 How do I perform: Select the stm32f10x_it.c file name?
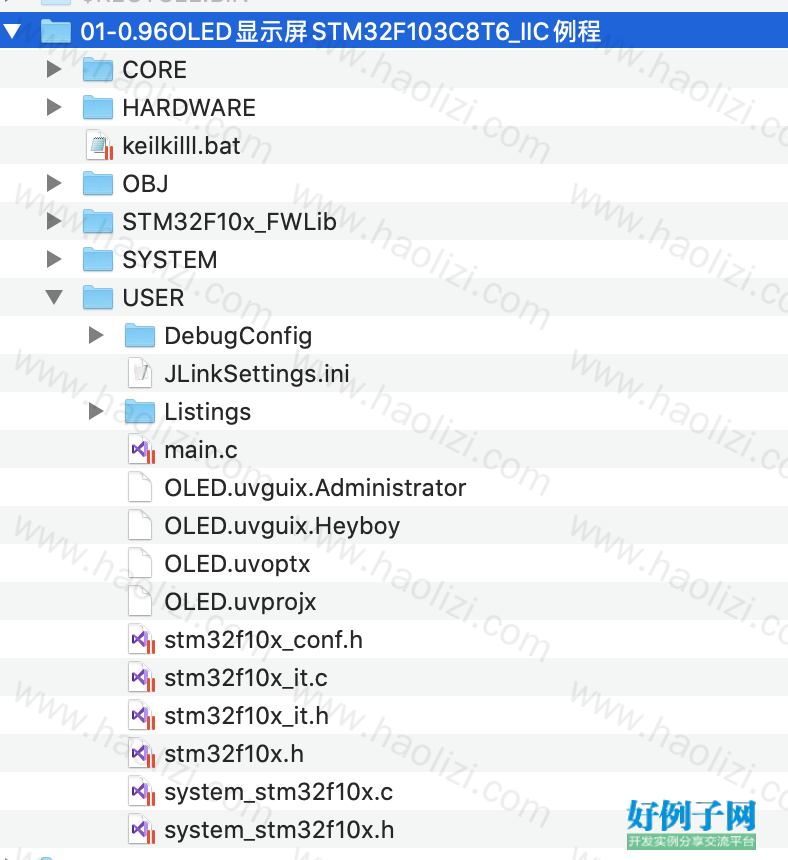click(246, 678)
